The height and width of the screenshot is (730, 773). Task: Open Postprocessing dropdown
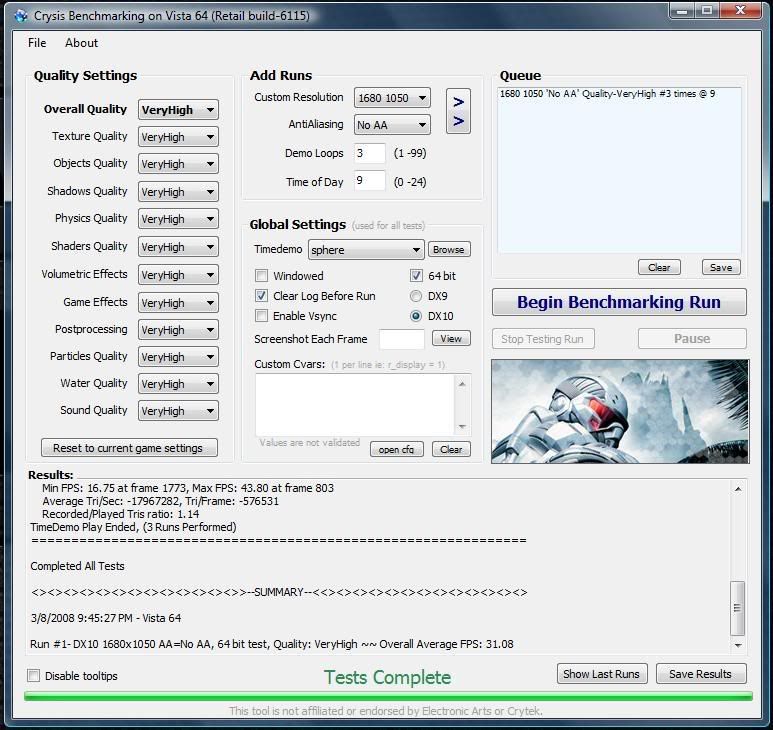pyautogui.click(x=178, y=330)
